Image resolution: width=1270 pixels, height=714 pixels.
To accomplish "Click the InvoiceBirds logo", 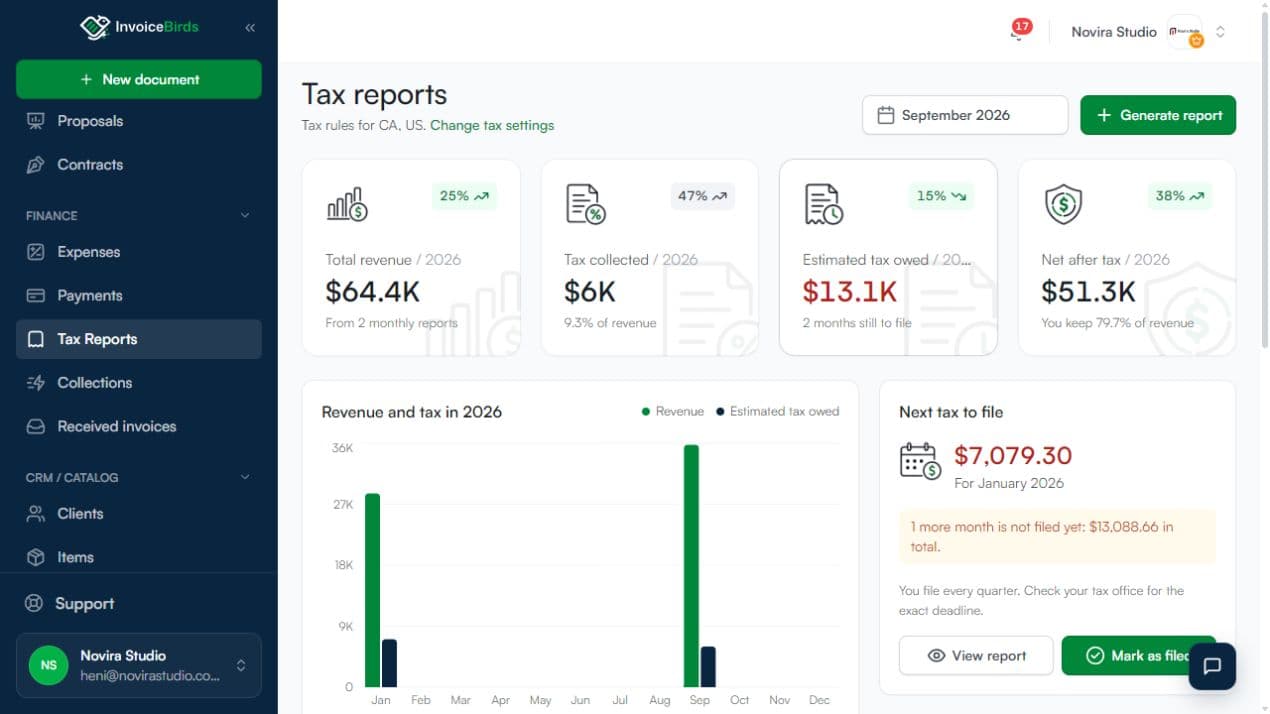I will pos(139,27).
